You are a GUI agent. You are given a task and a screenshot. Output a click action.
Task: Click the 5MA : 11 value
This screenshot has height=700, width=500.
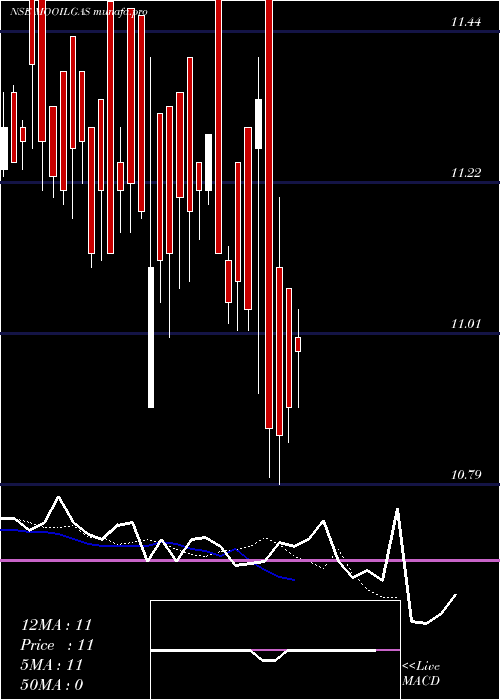(x=52, y=665)
